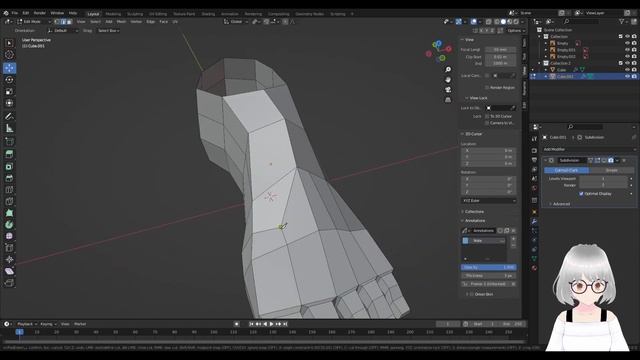
Task: Open the Add Modifier dropdown
Action: pyautogui.click(x=589, y=150)
